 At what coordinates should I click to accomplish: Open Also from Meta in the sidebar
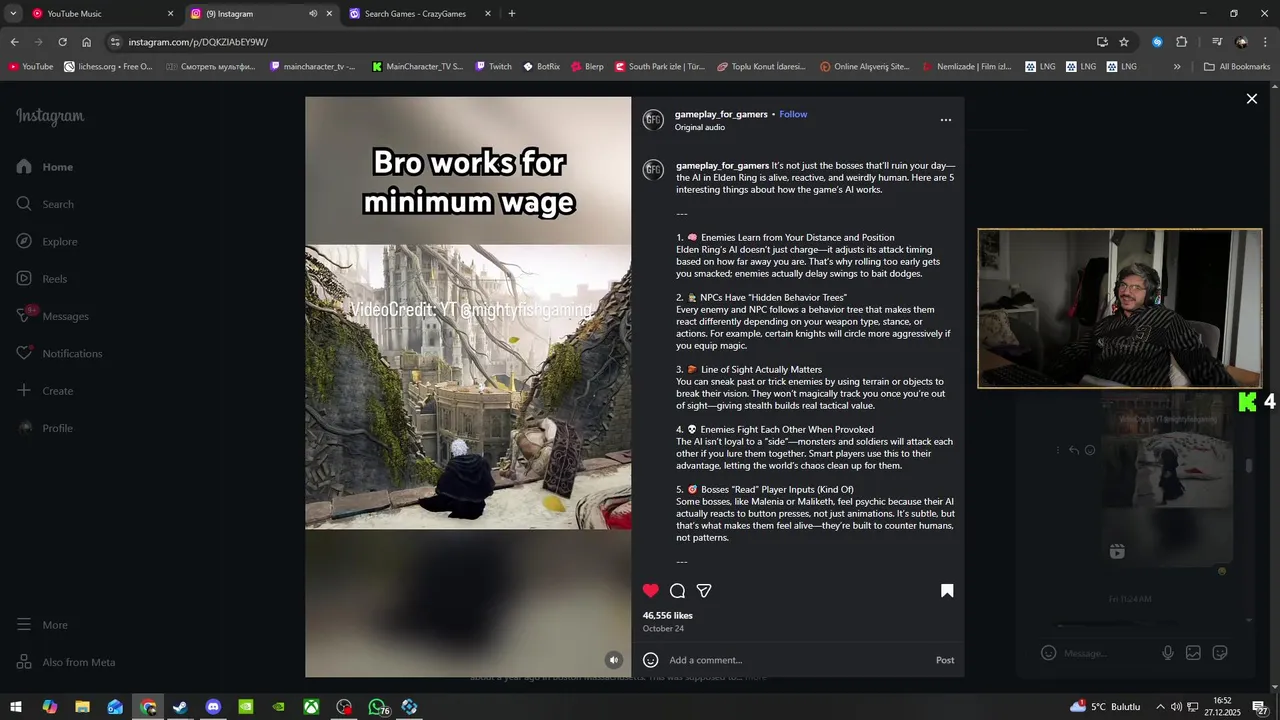66,662
